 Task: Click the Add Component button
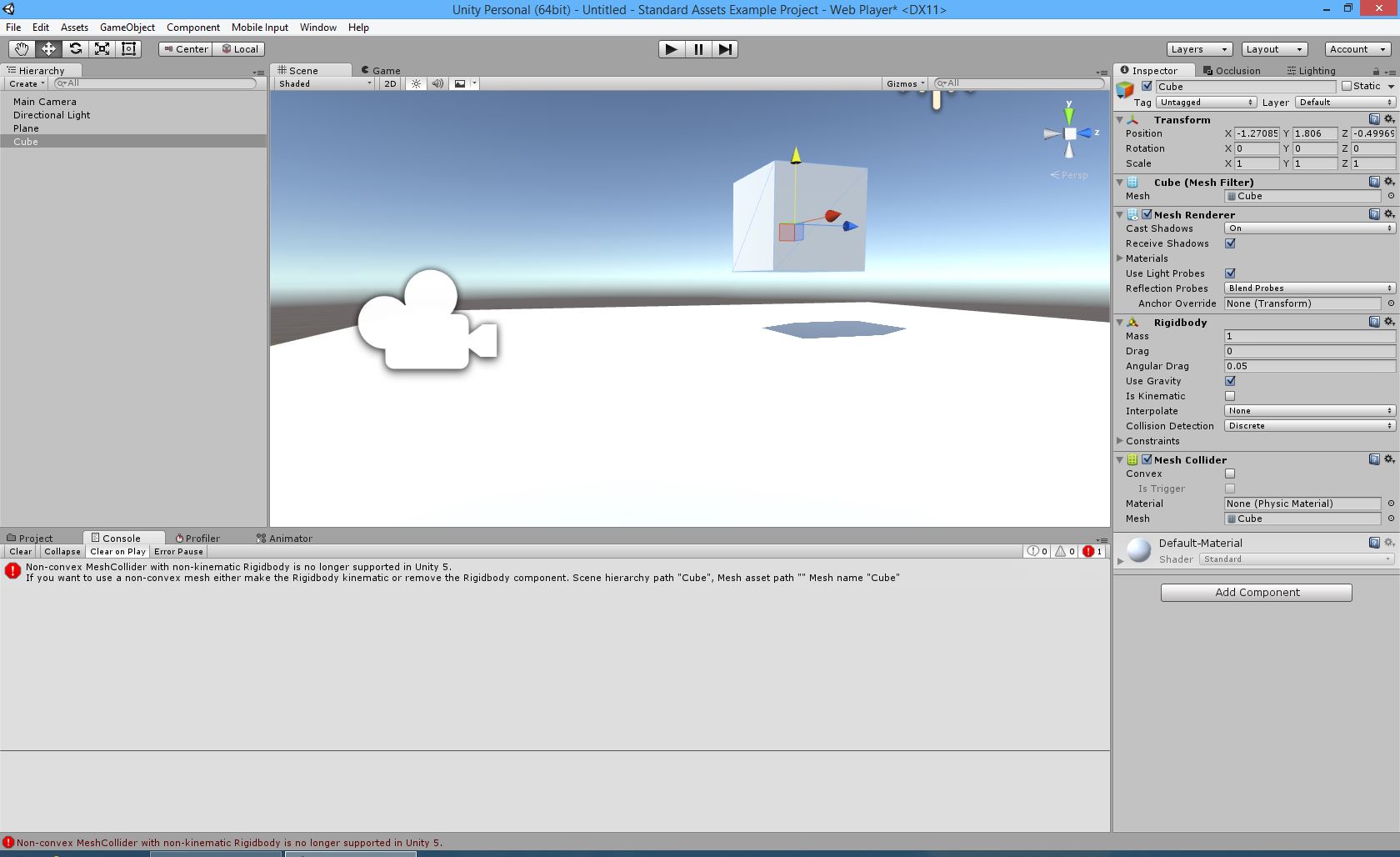point(1256,592)
